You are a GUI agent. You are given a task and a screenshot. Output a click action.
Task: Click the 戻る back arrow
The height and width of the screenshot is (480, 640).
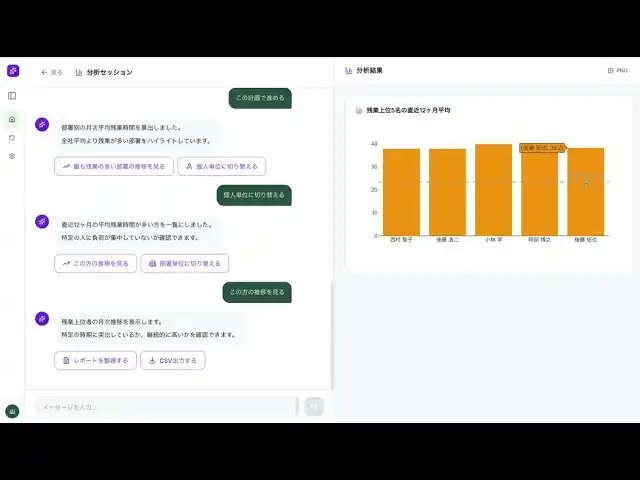click(51, 72)
